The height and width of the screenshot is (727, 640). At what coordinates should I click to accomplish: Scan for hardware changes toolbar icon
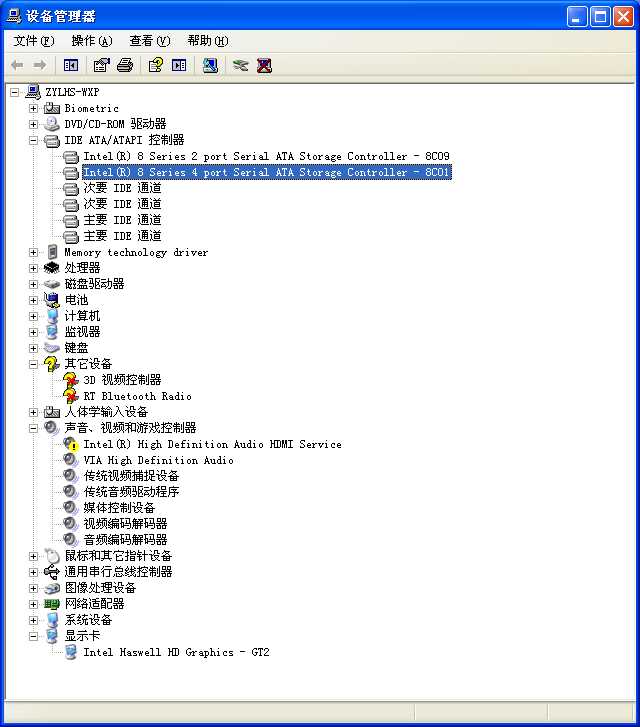(210, 65)
